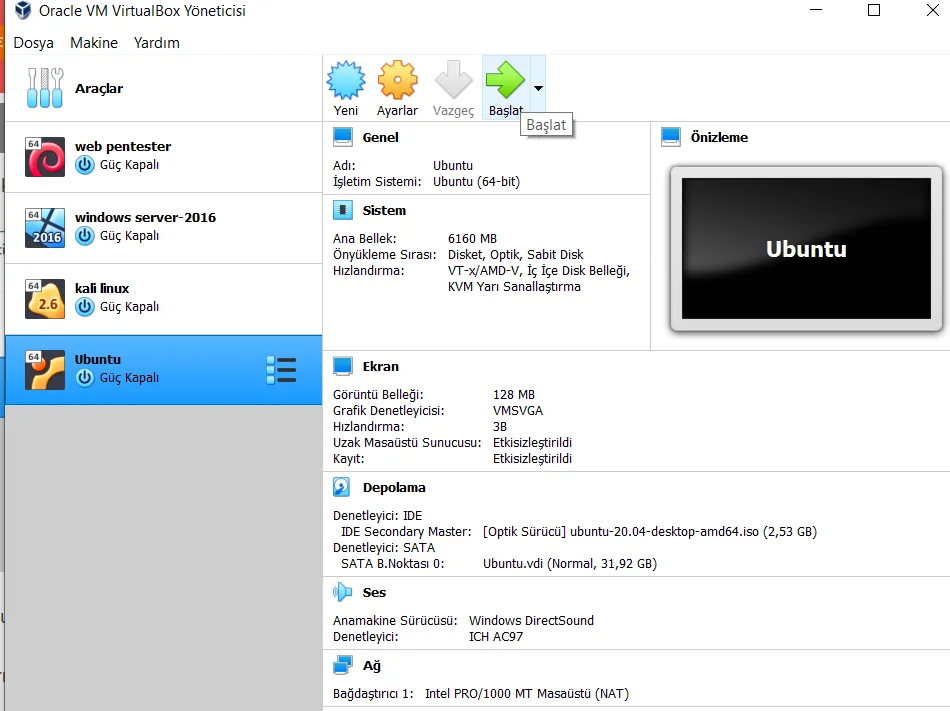The image size is (950, 711).
Task: Click the Yeni (New) starburst icon
Action: point(346,80)
